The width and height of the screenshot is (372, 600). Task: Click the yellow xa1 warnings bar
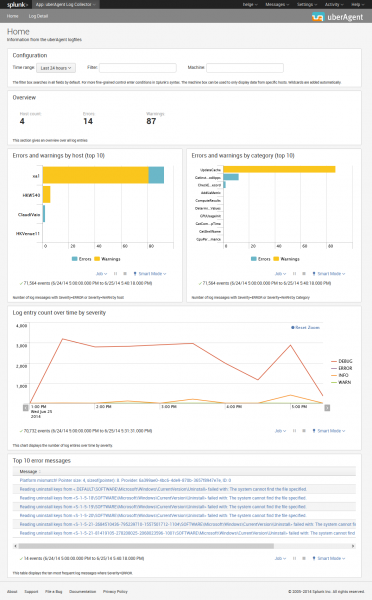(96, 175)
